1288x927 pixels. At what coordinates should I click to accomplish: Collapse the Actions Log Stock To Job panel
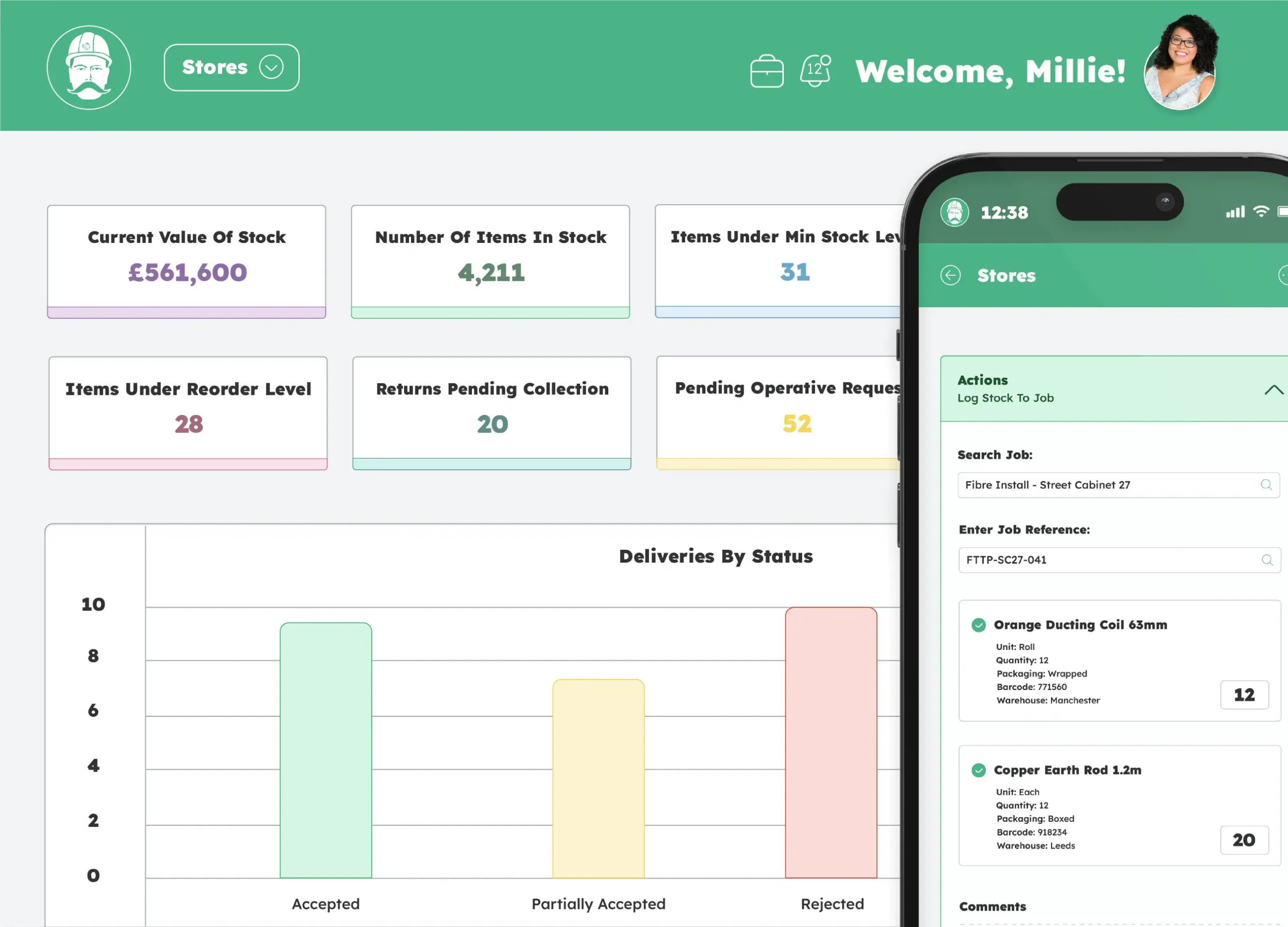1273,389
